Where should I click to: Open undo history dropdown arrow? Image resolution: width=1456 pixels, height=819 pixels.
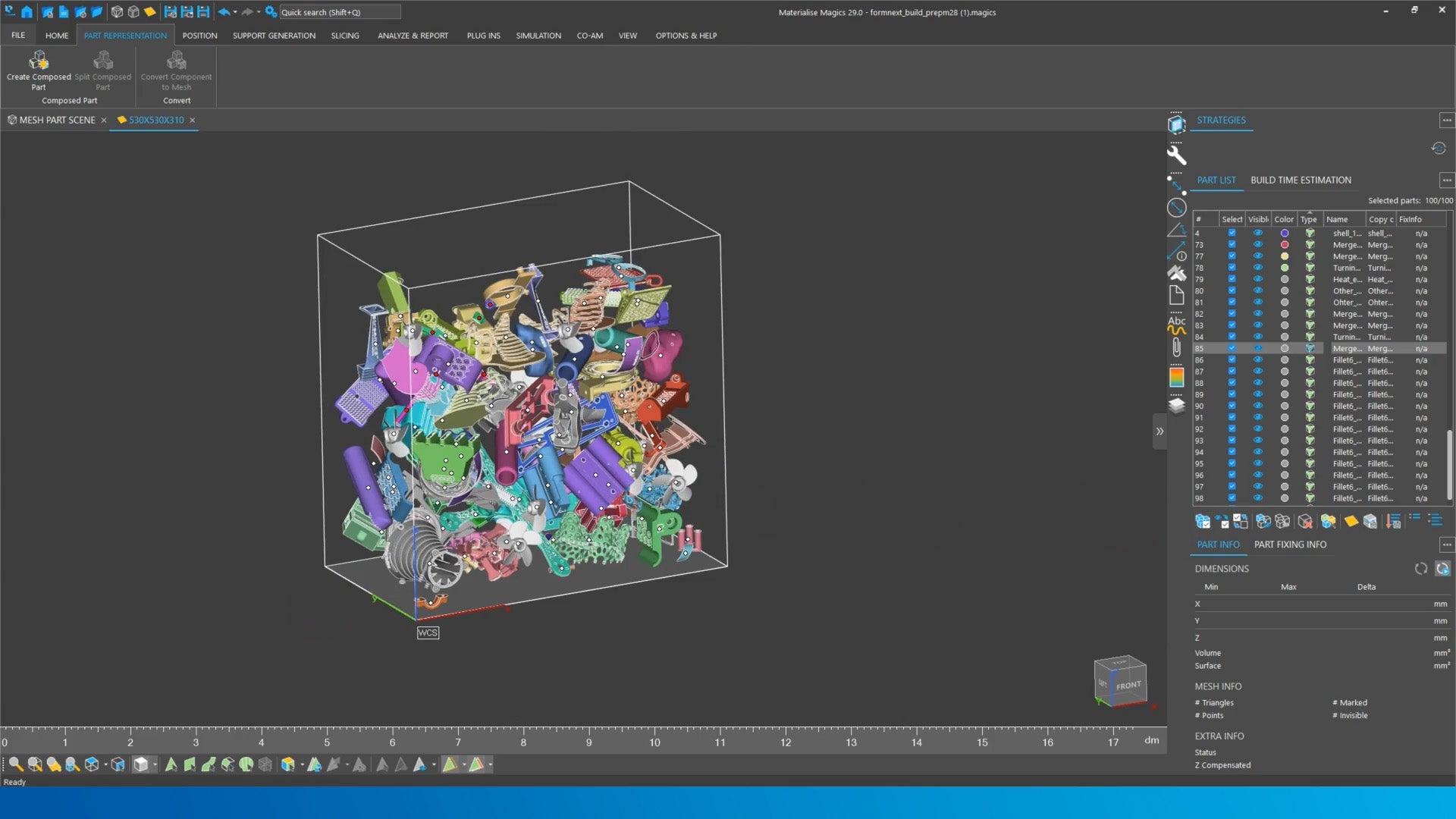[x=235, y=12]
